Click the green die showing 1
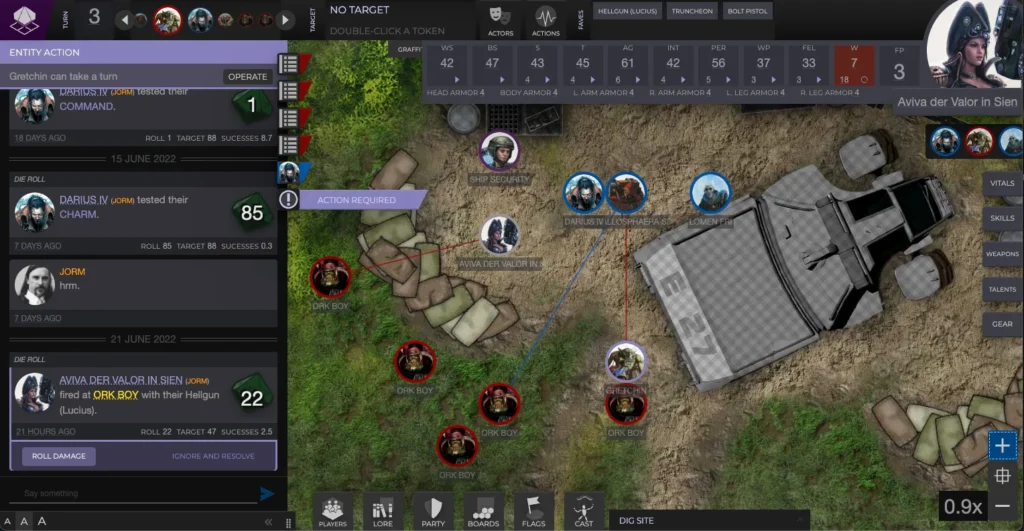The width and height of the screenshot is (1024, 531). (252, 105)
